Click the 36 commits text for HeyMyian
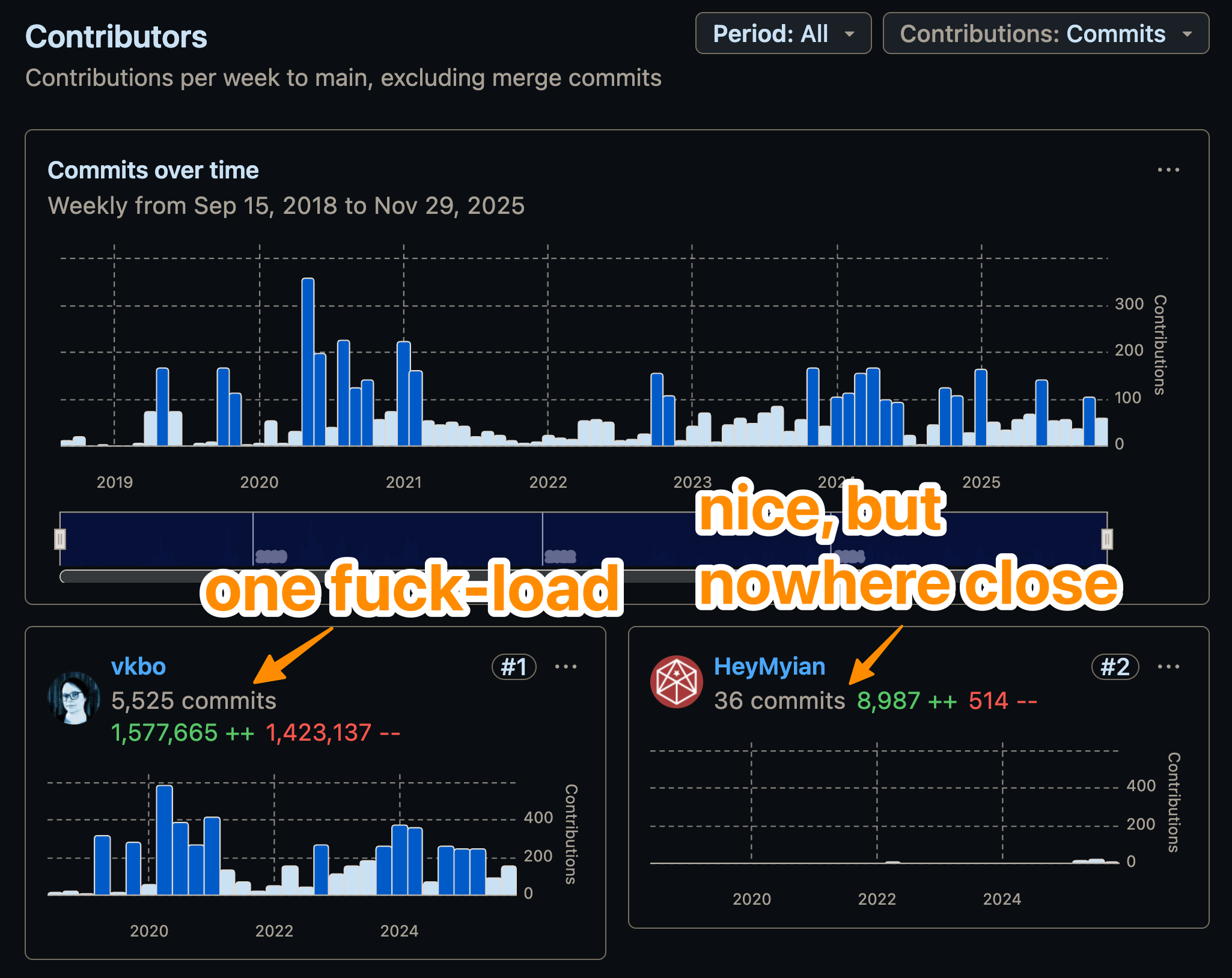This screenshot has width=1232, height=978. (x=779, y=701)
